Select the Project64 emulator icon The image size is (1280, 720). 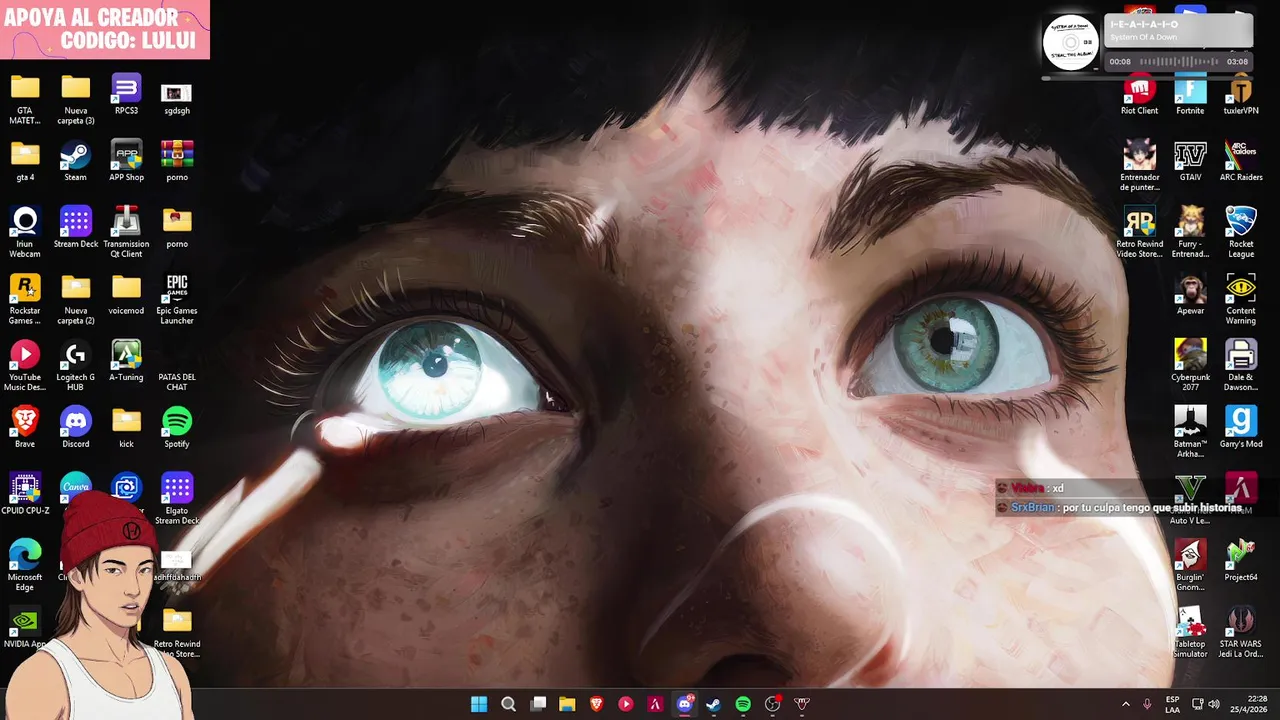(1241, 562)
